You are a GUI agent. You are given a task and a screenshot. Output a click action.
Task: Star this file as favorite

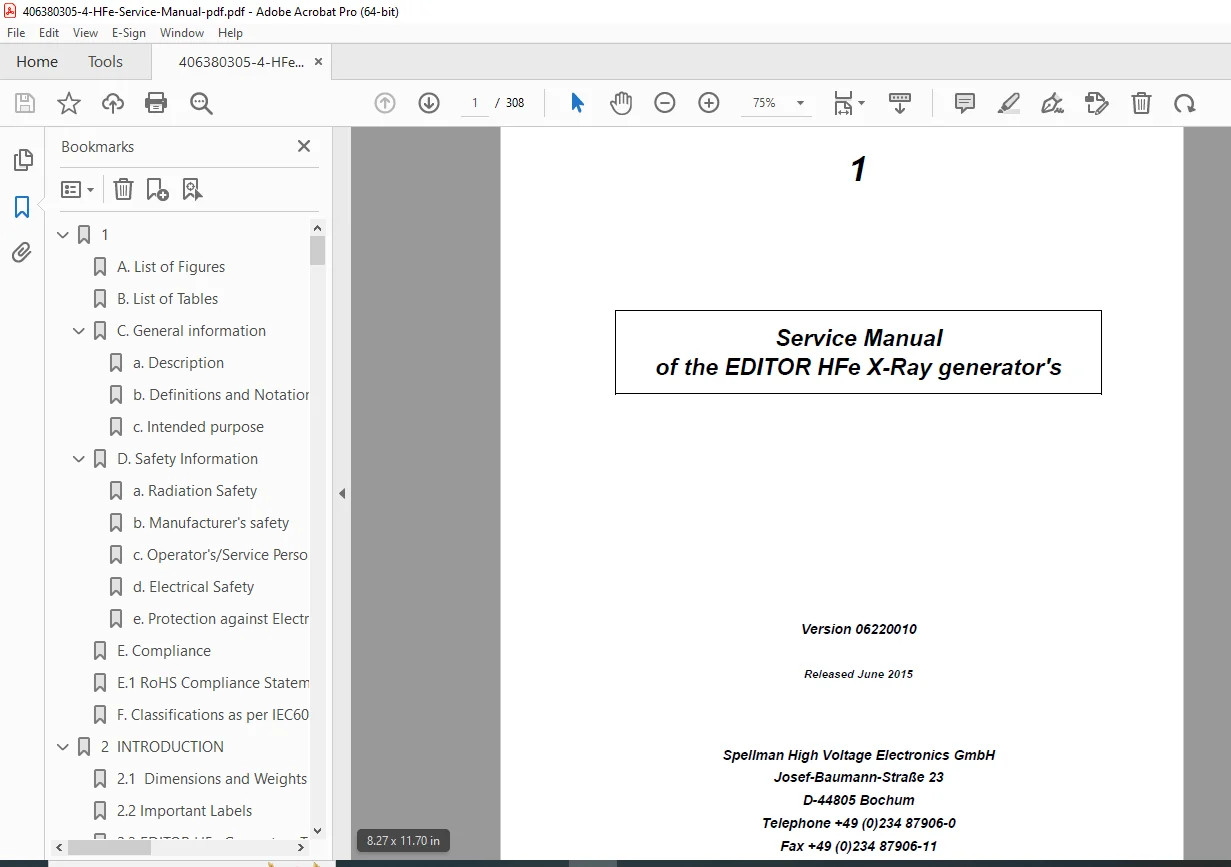click(69, 103)
